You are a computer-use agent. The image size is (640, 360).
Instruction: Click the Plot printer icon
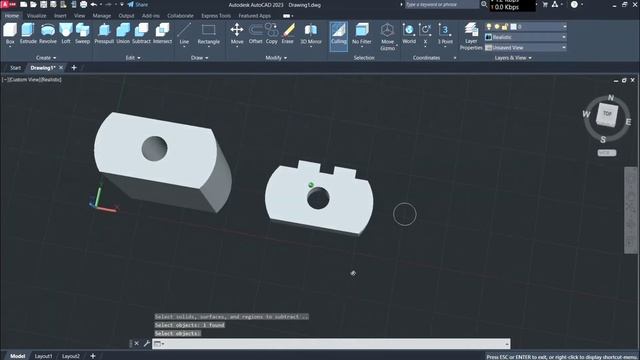pos(83,4)
